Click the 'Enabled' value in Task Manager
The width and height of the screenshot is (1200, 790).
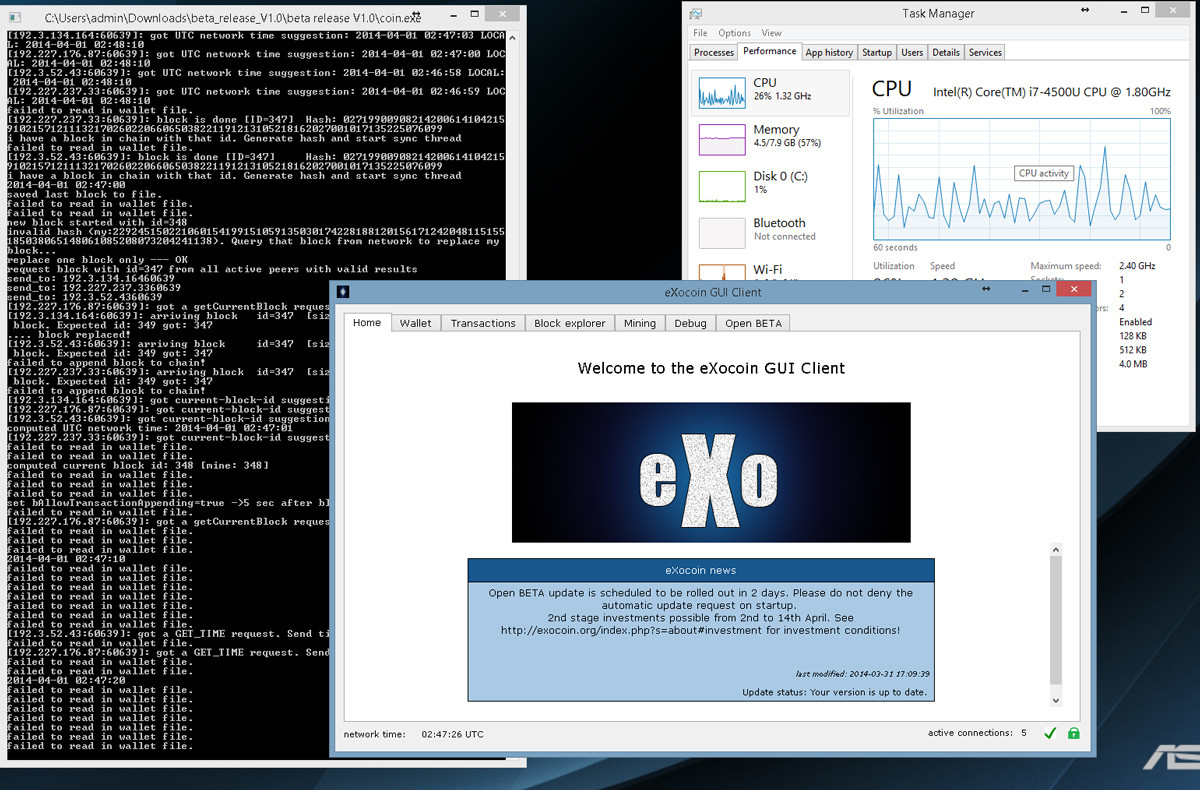pos(1136,322)
